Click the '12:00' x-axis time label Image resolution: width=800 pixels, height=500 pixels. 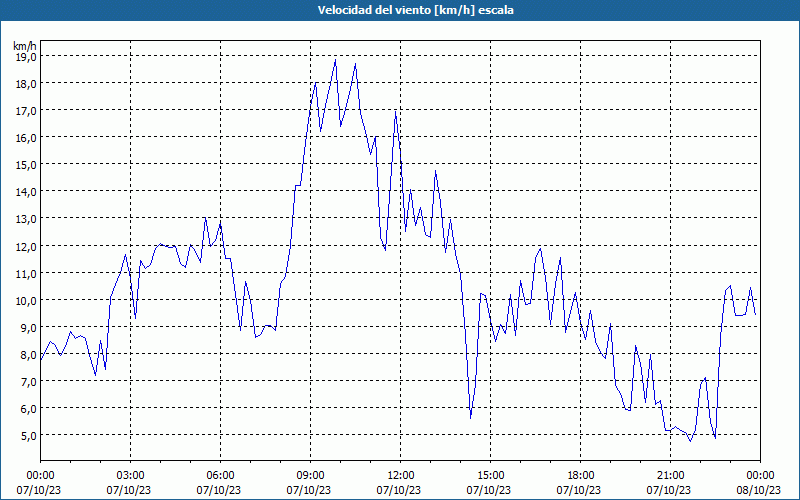point(401,476)
